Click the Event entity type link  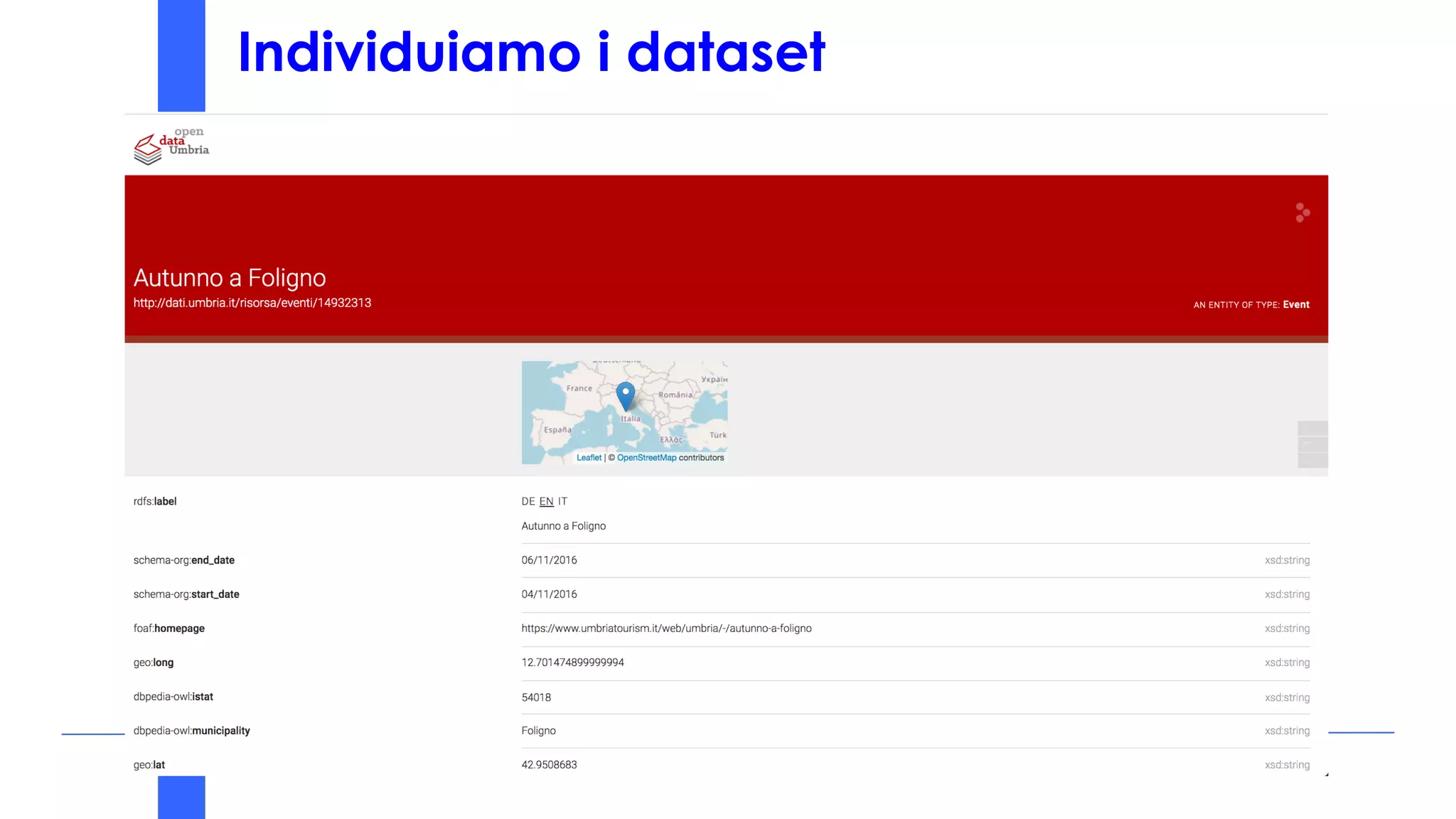[1296, 304]
